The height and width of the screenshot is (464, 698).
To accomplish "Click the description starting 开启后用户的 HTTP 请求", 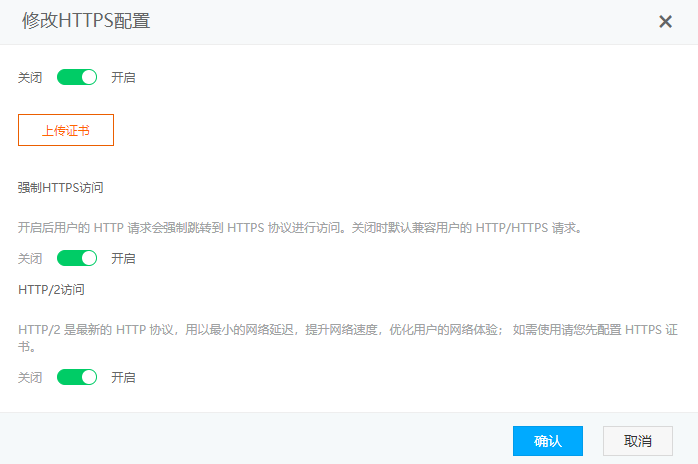I will pyautogui.click(x=300, y=228).
